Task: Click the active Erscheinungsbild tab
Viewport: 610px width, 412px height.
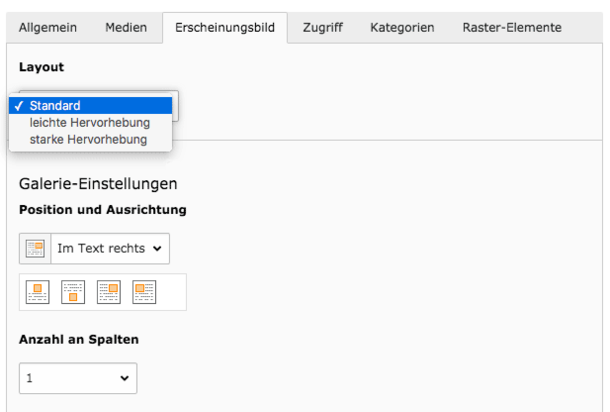Action: (225, 28)
